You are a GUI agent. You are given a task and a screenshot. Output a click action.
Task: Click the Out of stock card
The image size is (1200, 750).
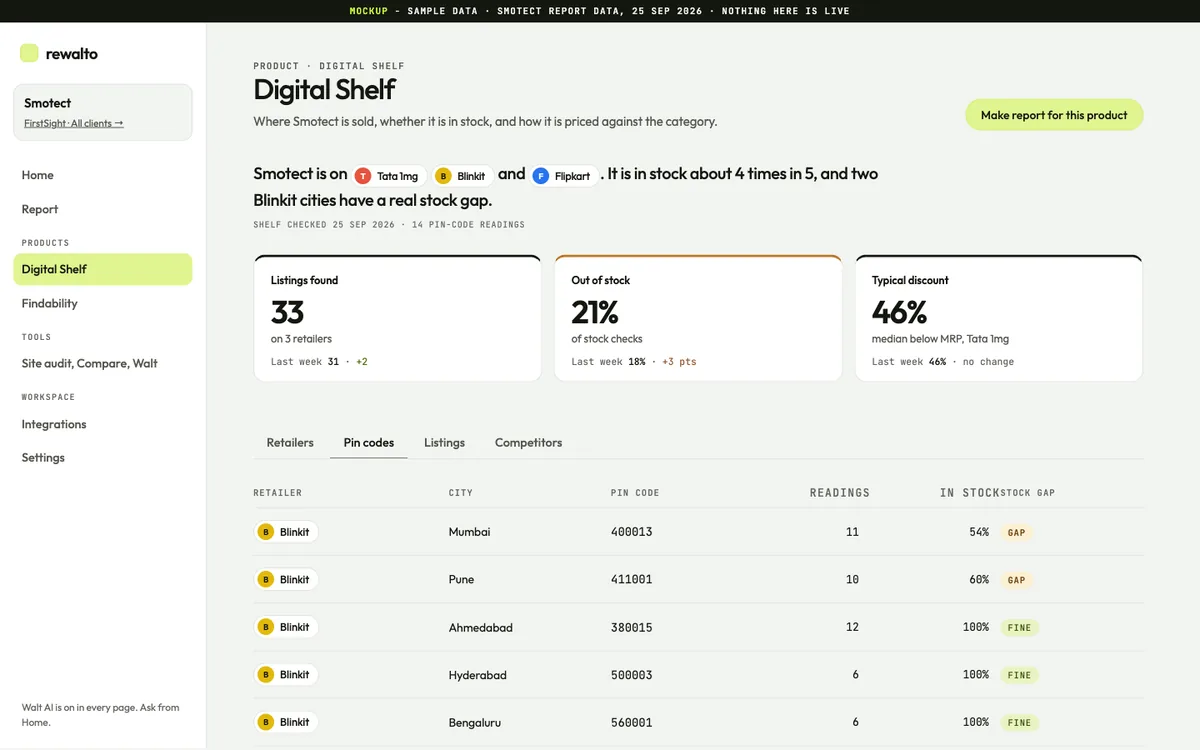point(698,318)
